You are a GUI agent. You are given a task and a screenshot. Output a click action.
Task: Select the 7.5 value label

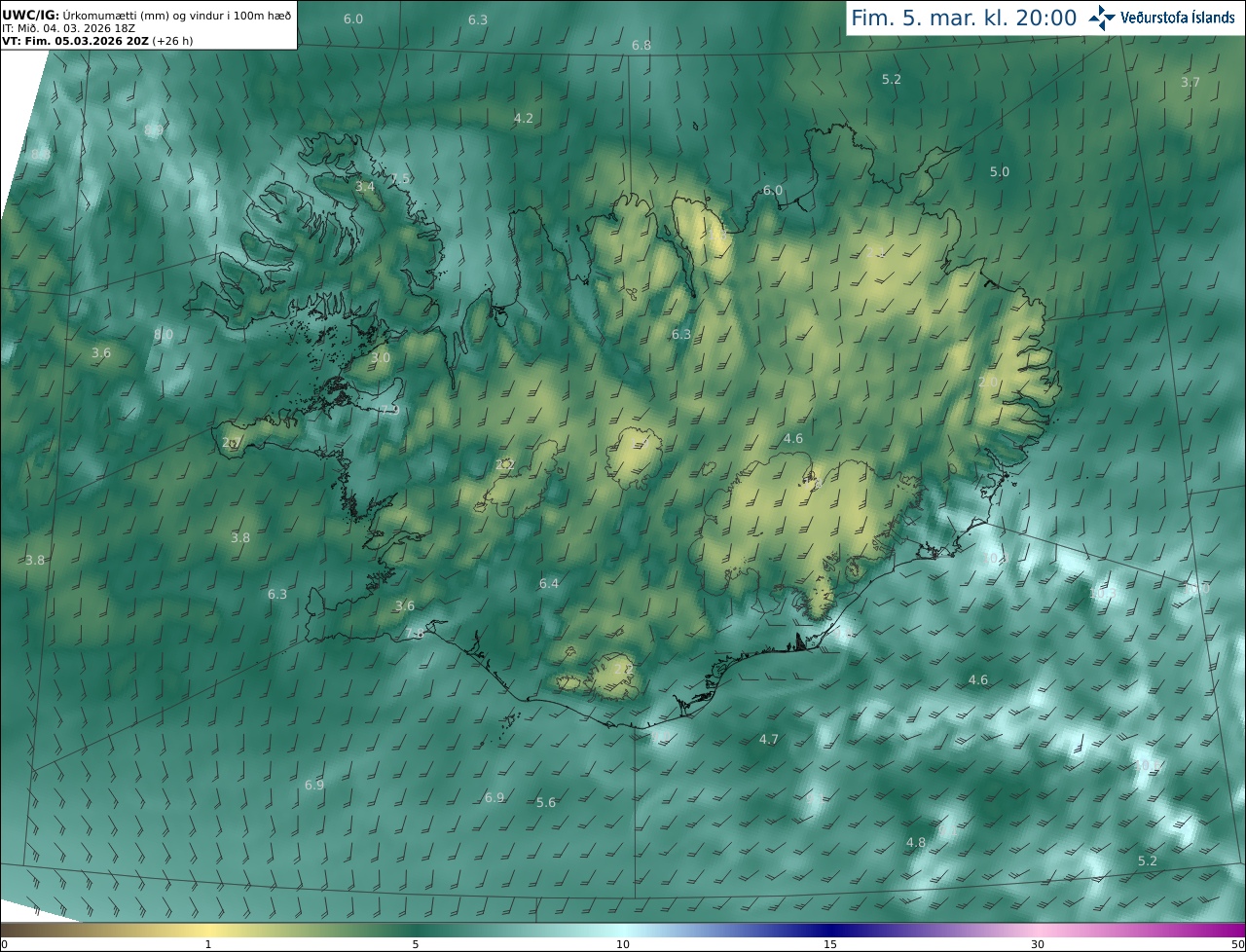click(401, 178)
